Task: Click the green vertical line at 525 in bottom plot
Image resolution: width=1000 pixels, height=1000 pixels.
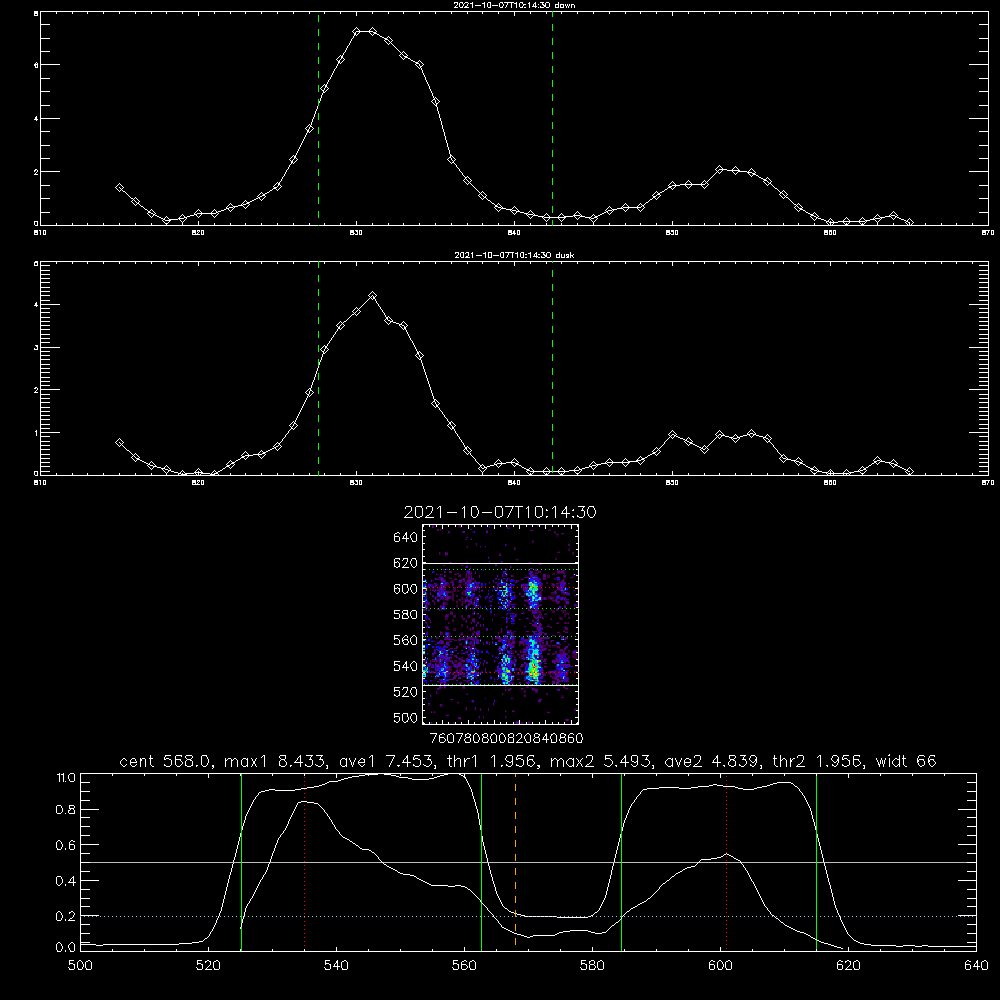Action: tap(241, 861)
